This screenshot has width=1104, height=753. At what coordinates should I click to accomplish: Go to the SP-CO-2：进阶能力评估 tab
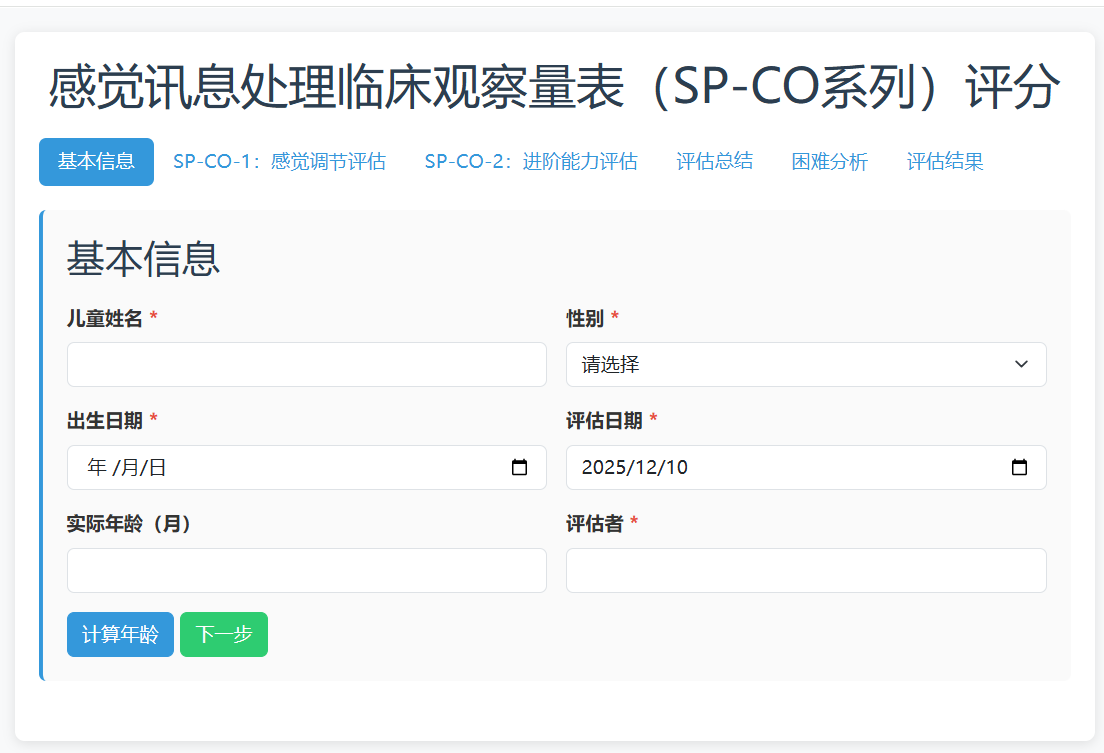point(530,162)
